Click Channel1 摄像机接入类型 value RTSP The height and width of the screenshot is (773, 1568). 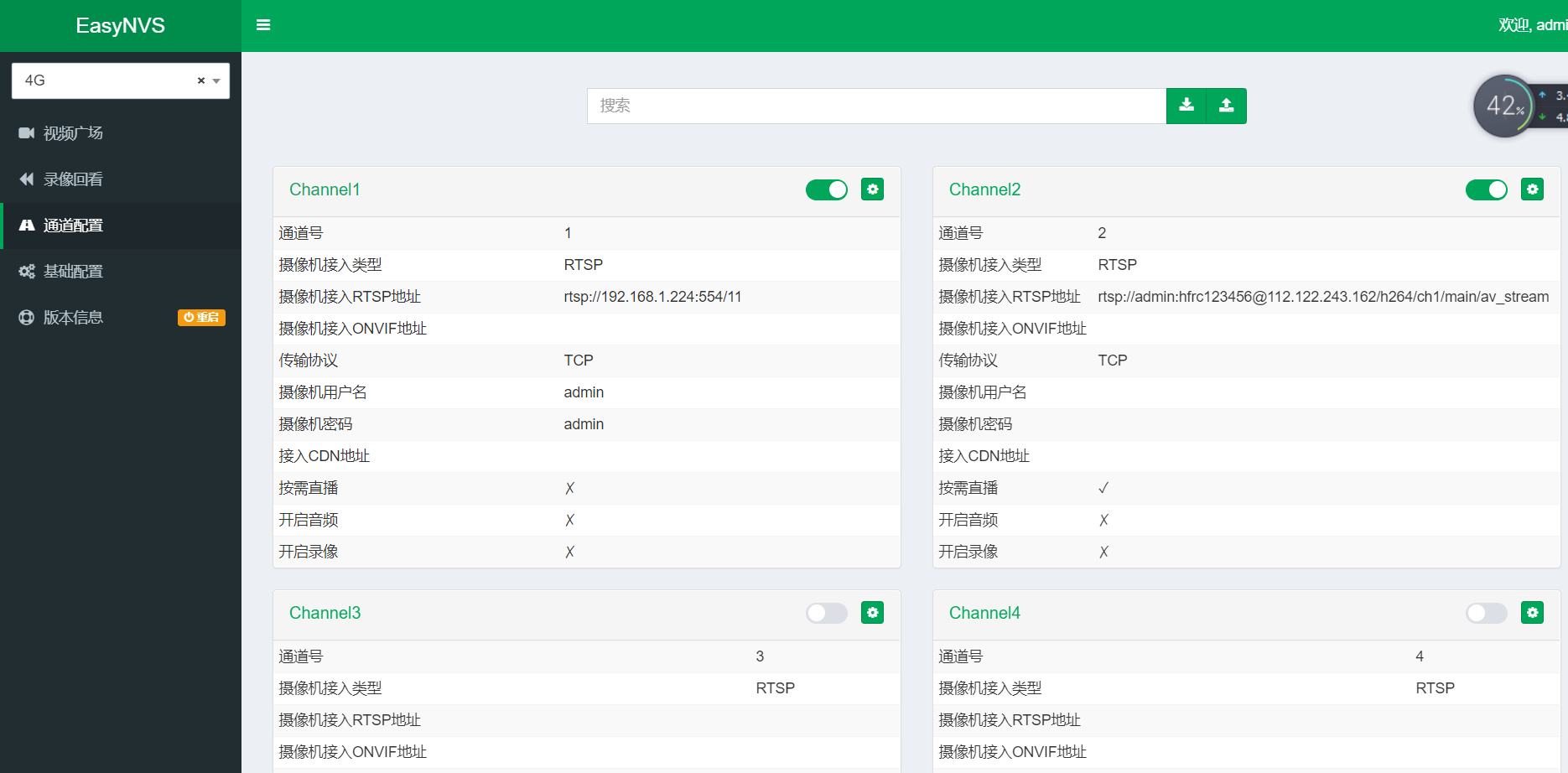coord(583,265)
